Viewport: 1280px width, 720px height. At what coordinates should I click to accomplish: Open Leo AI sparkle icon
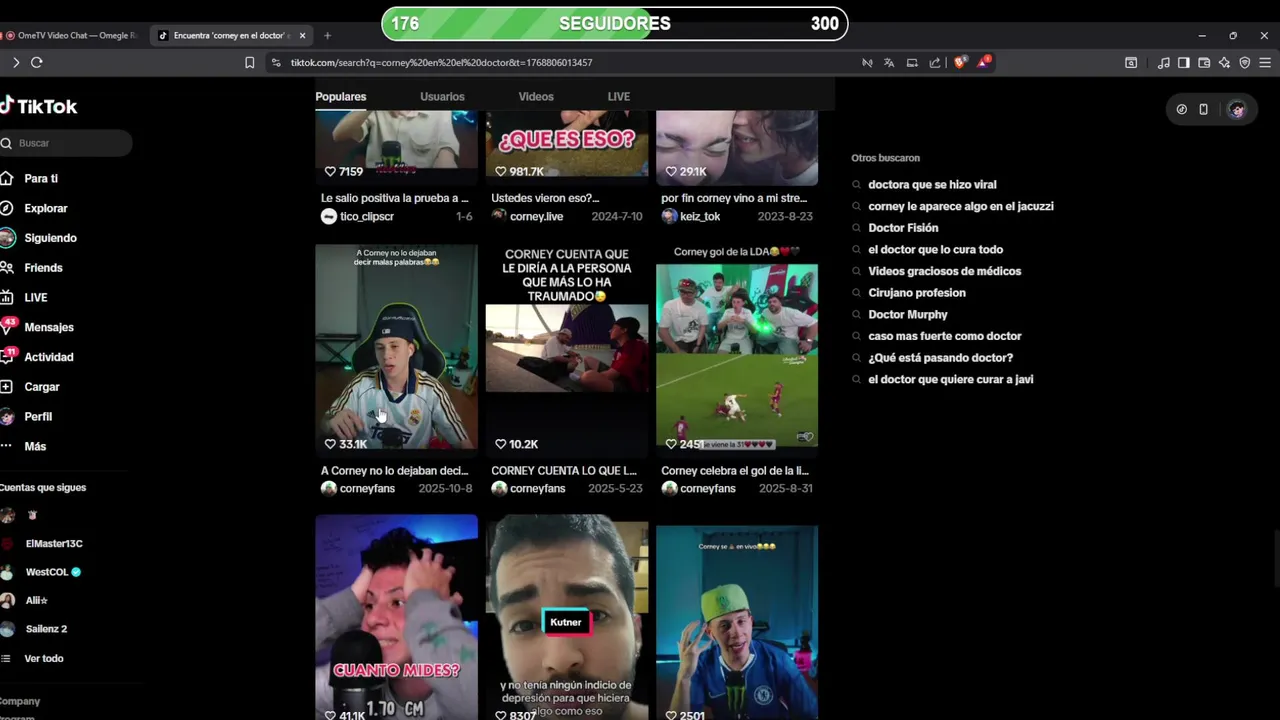pyautogui.click(x=1224, y=62)
